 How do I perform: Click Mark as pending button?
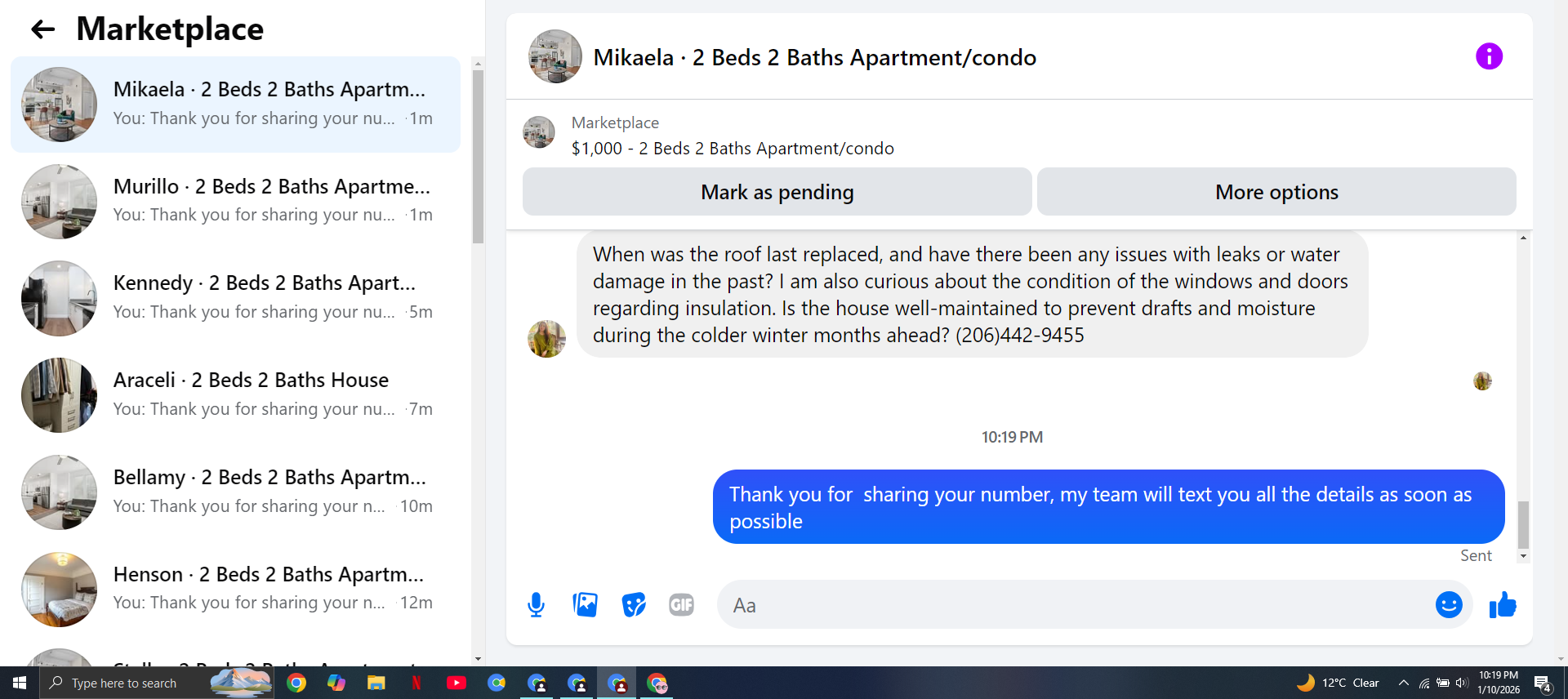pos(777,192)
